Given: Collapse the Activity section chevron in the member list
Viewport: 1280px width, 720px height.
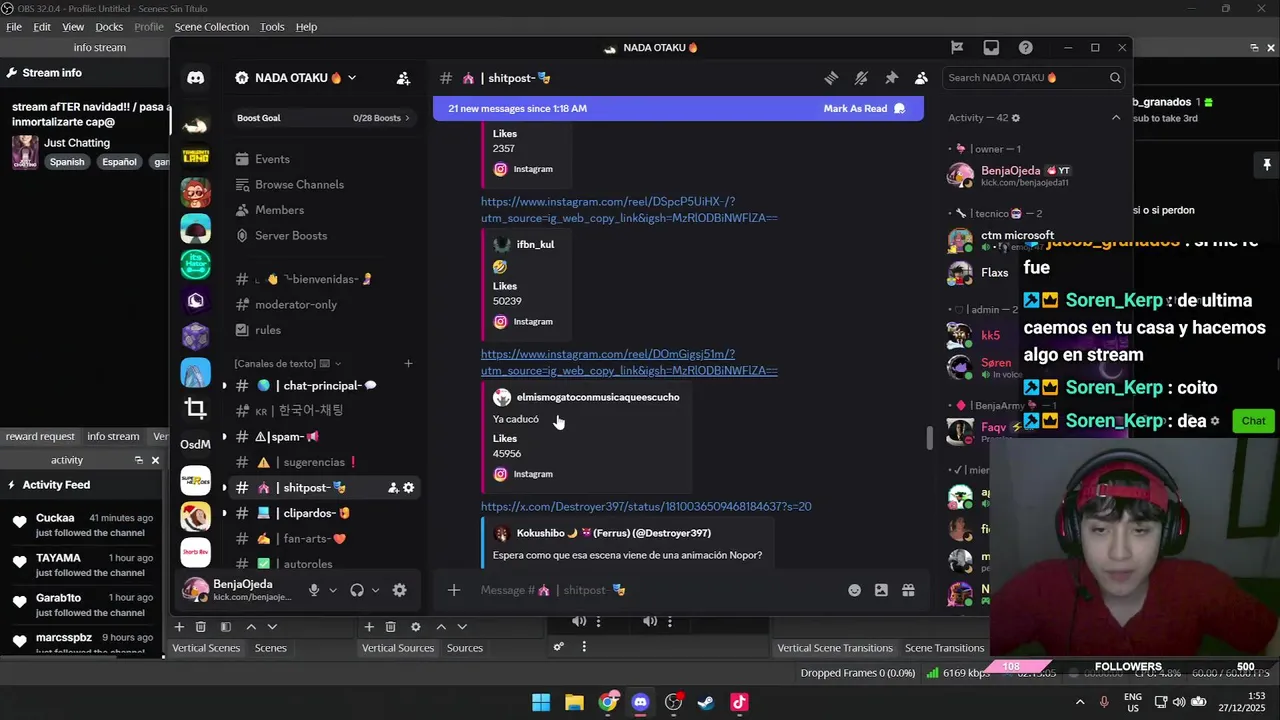Looking at the screenshot, I should click(1116, 118).
